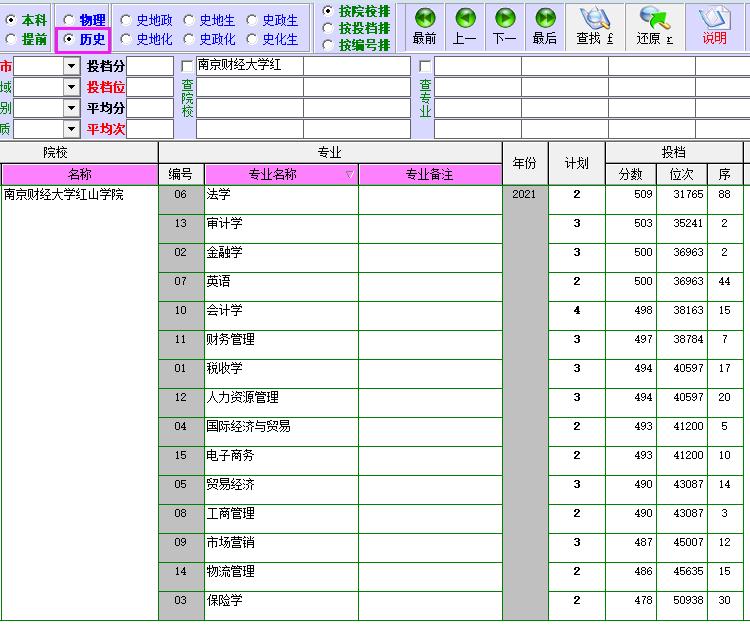Click the 编号 column header
Viewport: 750px width, 626px height.
(181, 175)
